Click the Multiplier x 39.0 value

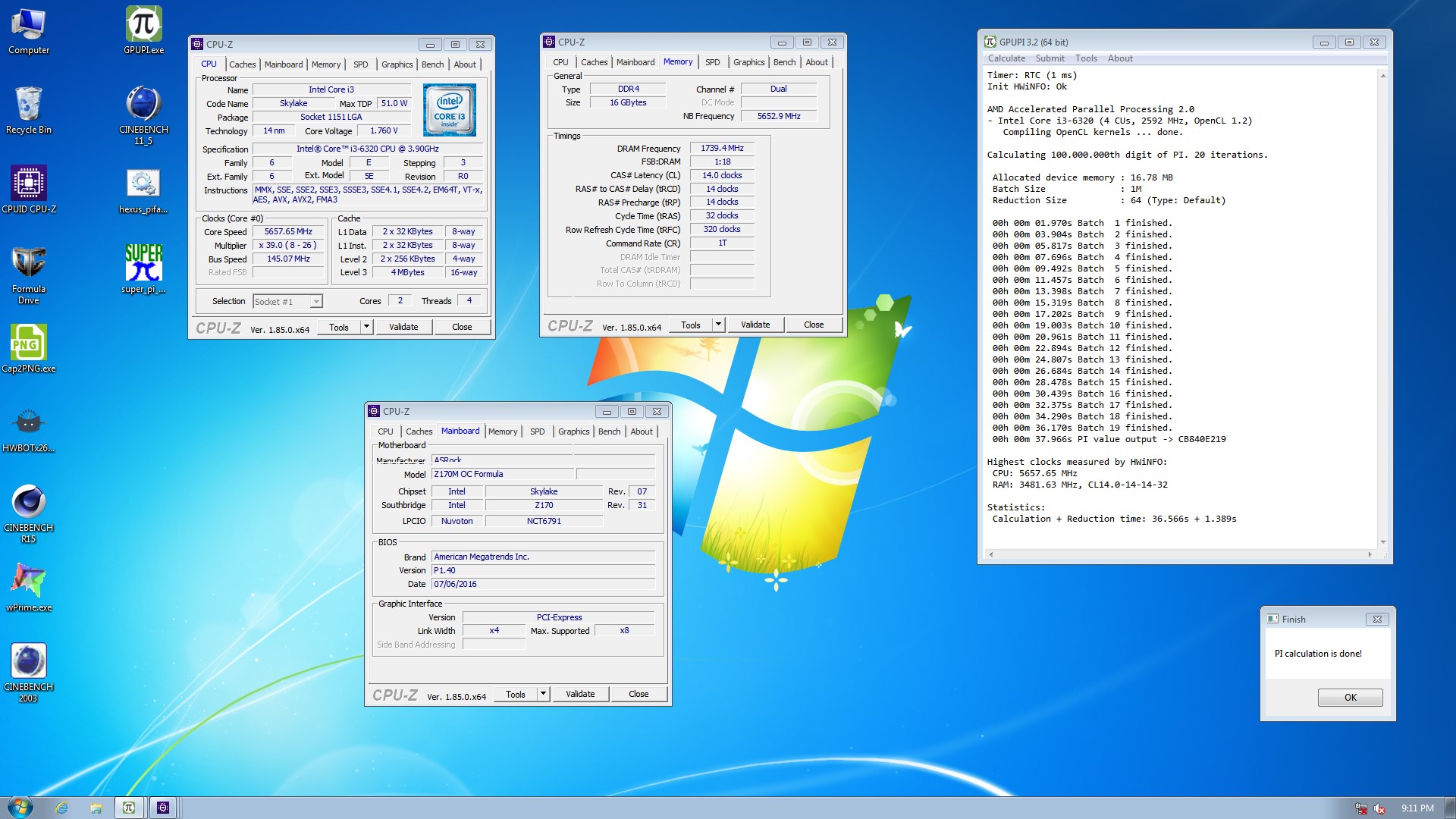click(288, 246)
